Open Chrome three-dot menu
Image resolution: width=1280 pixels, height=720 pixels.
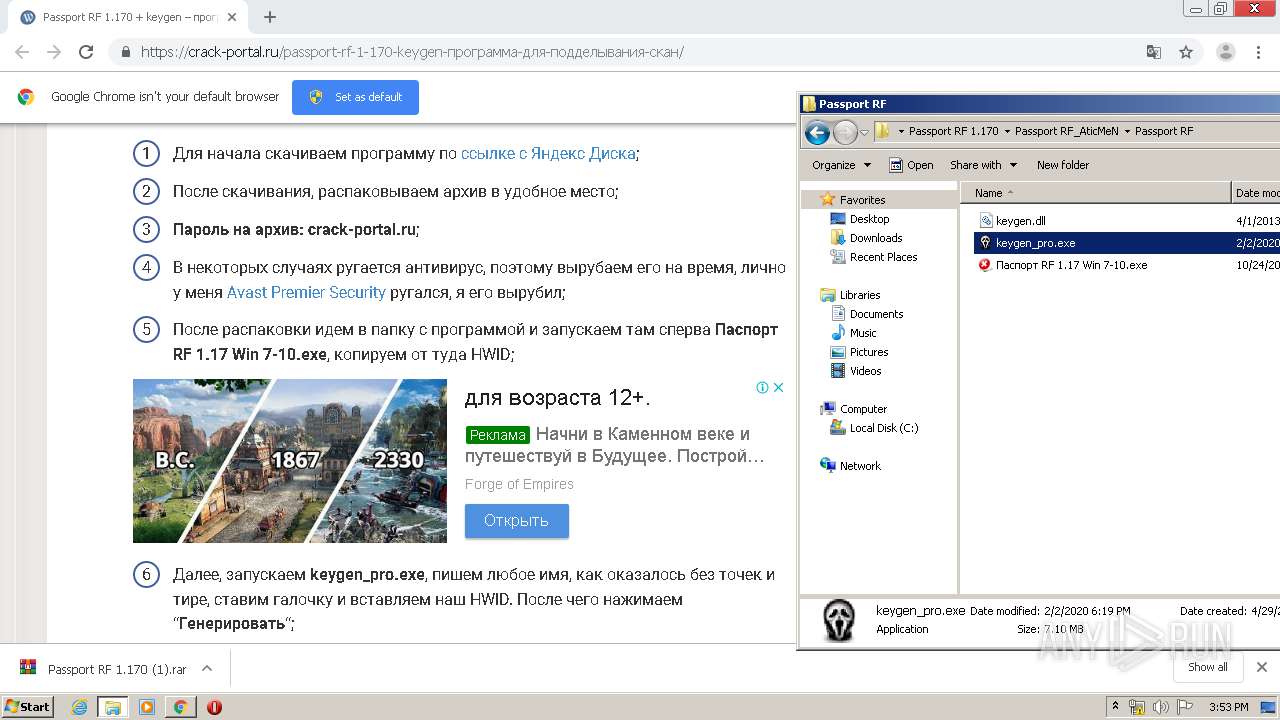[x=1258, y=52]
